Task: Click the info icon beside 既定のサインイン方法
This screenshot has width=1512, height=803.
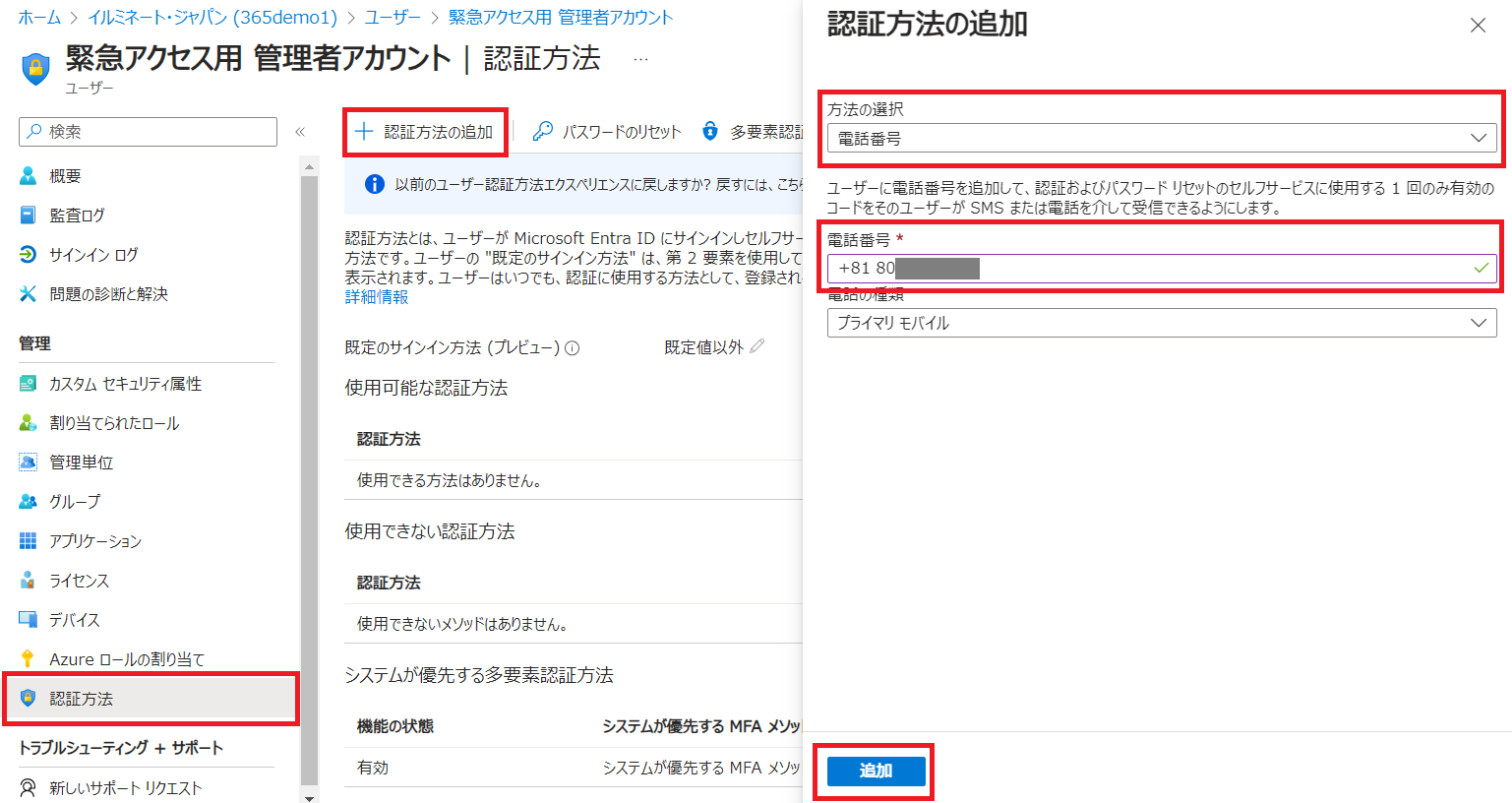Action: click(x=573, y=348)
